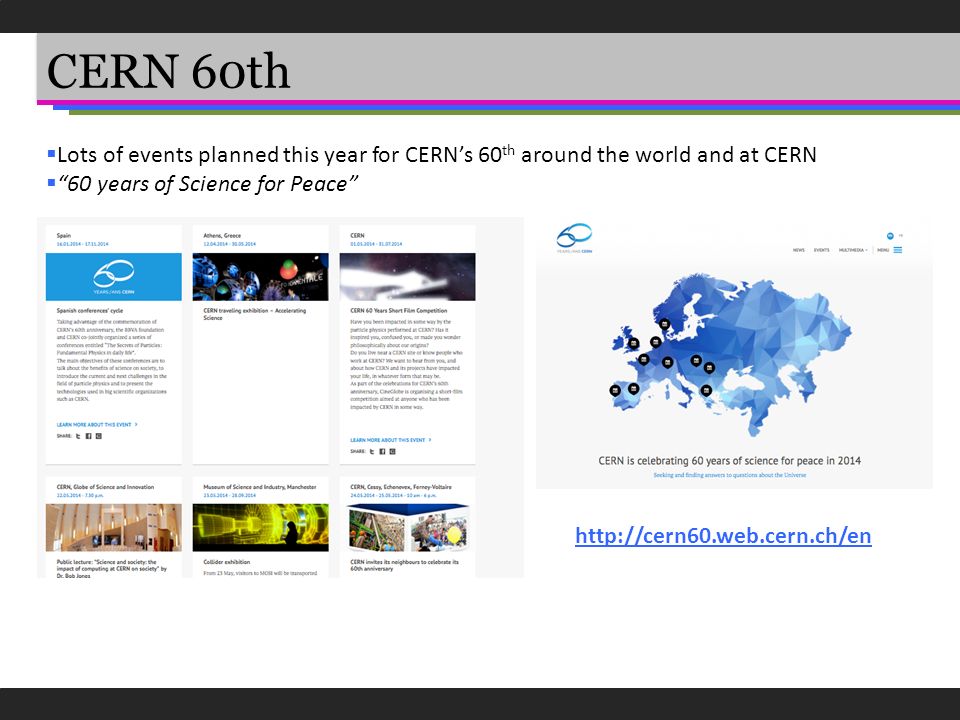Click 'CERN, Globe of Science and Innovation' label
The width and height of the screenshot is (960, 720).
coord(105,487)
